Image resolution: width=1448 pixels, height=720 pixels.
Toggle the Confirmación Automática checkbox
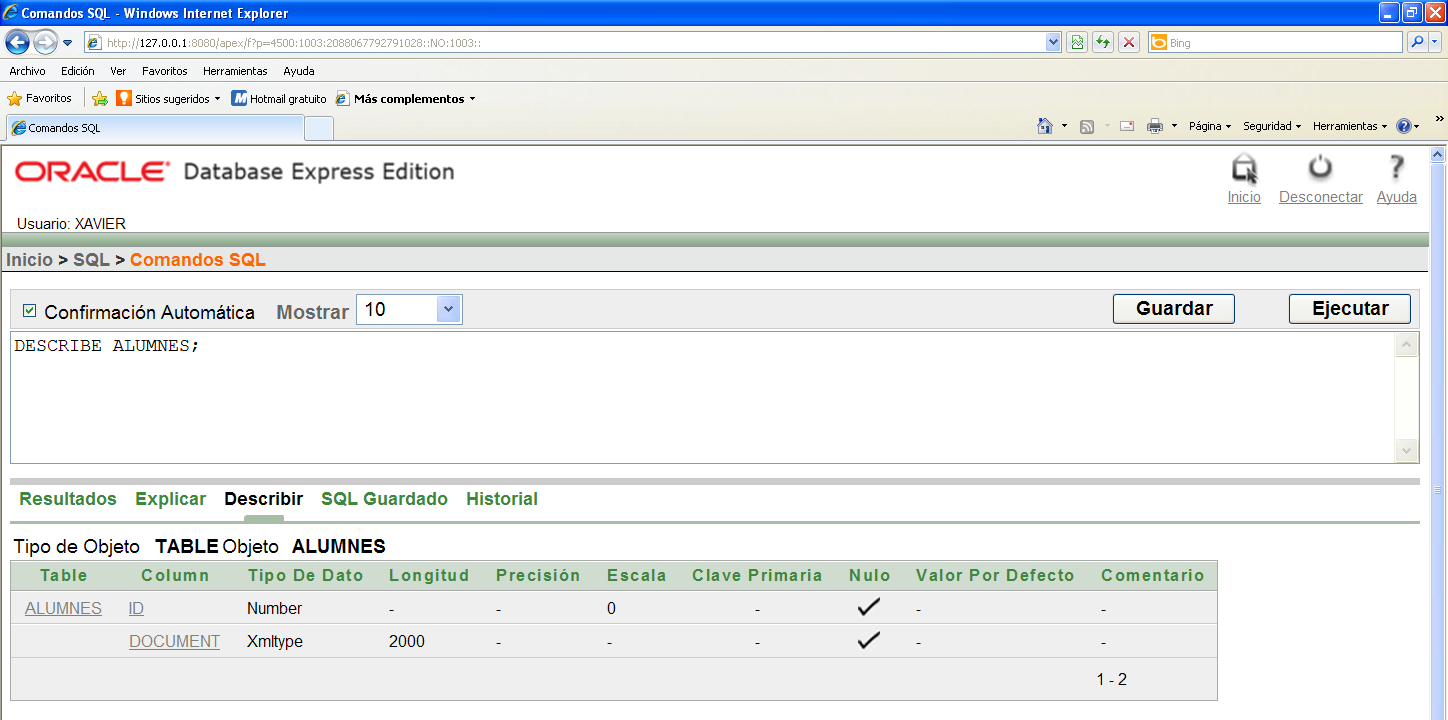click(29, 311)
